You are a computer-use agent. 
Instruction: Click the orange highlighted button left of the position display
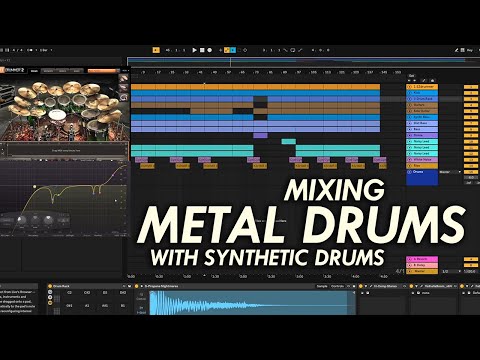tap(156, 50)
